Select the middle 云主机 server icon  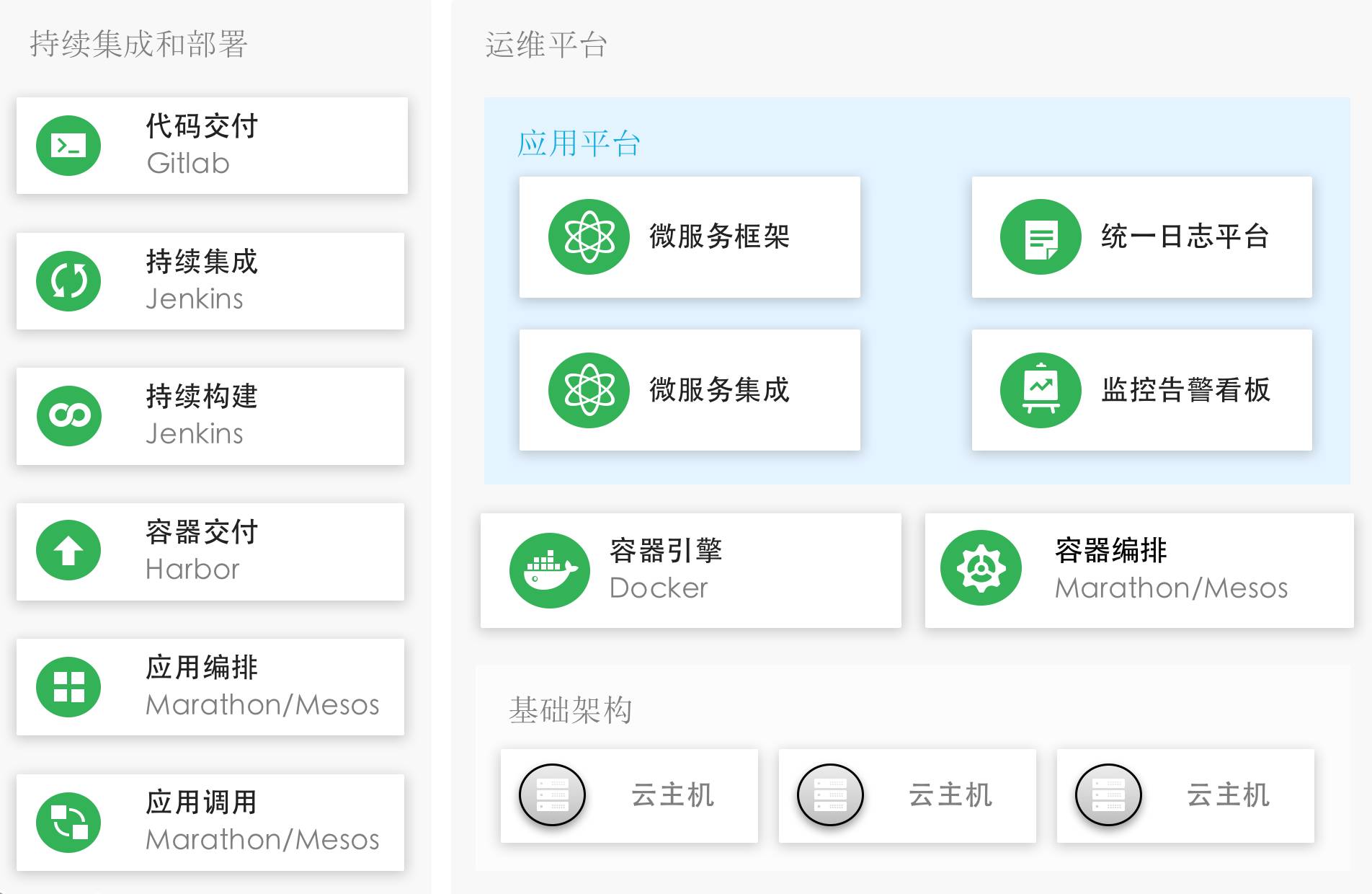pyautogui.click(x=830, y=795)
